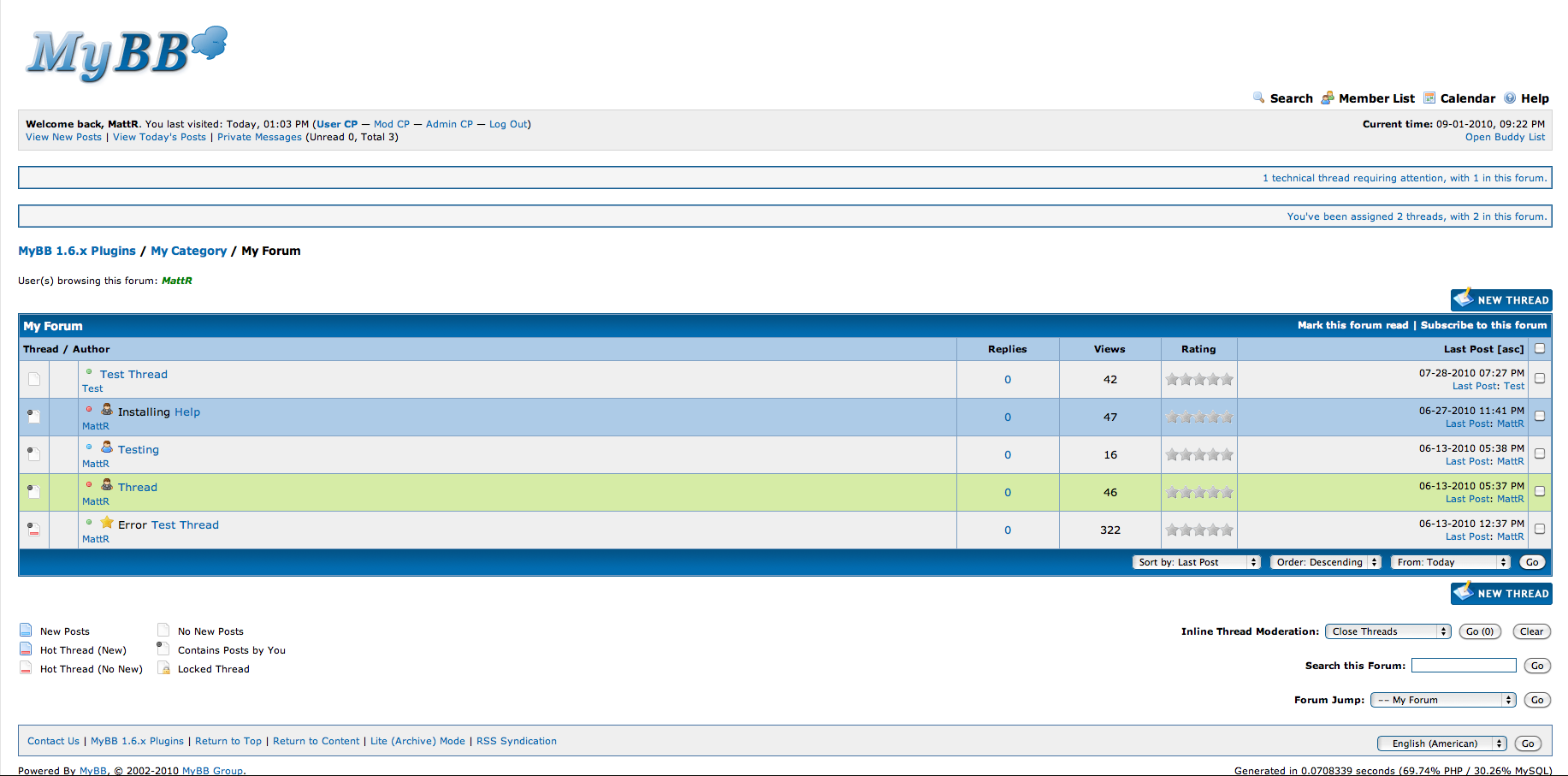Toggle the select-all checkbox in Last Post header
Image resolution: width=1568 pixels, height=776 pixels.
1540,348
